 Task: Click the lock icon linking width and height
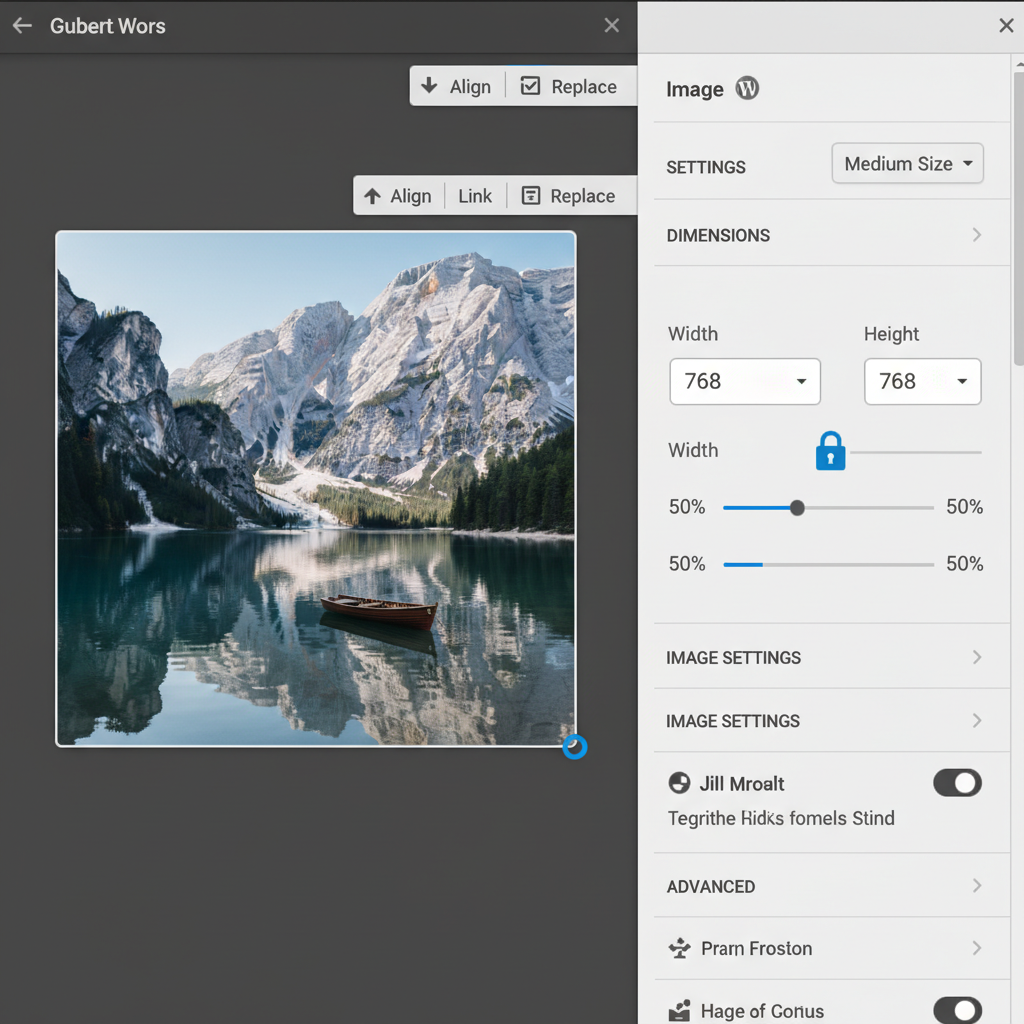(x=830, y=451)
